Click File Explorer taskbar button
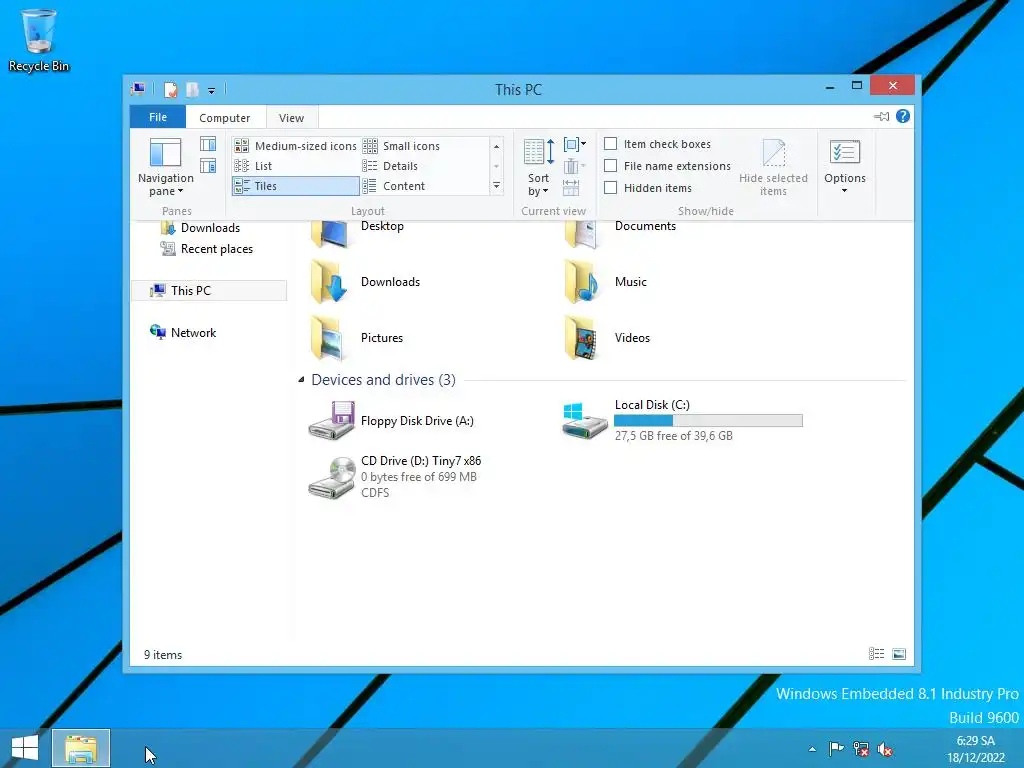1024x768 pixels. tap(81, 748)
